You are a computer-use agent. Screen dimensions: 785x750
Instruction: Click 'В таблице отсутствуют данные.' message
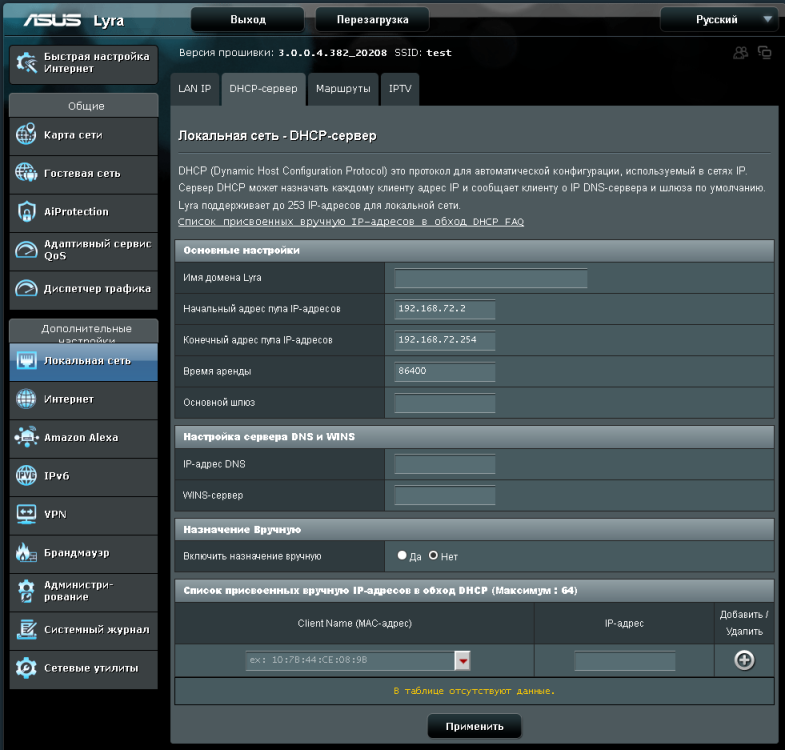pos(474,691)
